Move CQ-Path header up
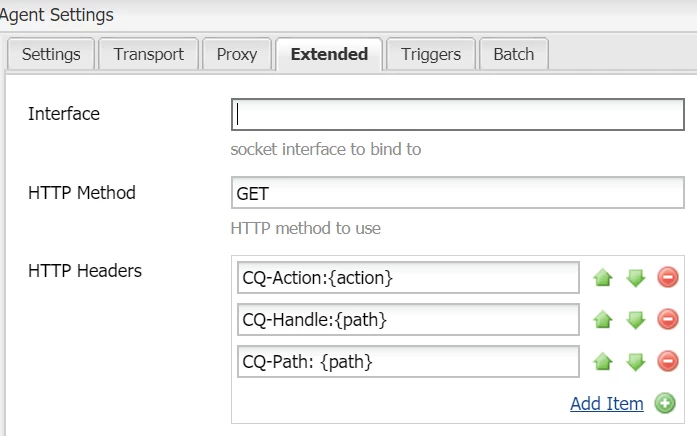Screen dimensions: 697x436 point(602,361)
